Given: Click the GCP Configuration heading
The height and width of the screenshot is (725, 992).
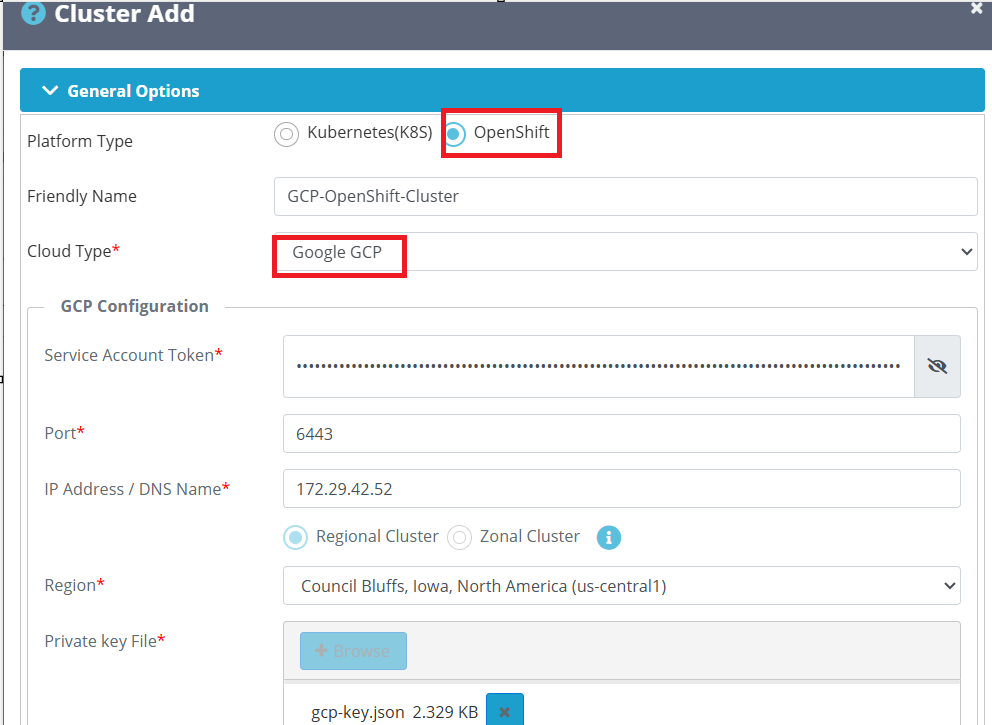Looking at the screenshot, I should point(134,306).
